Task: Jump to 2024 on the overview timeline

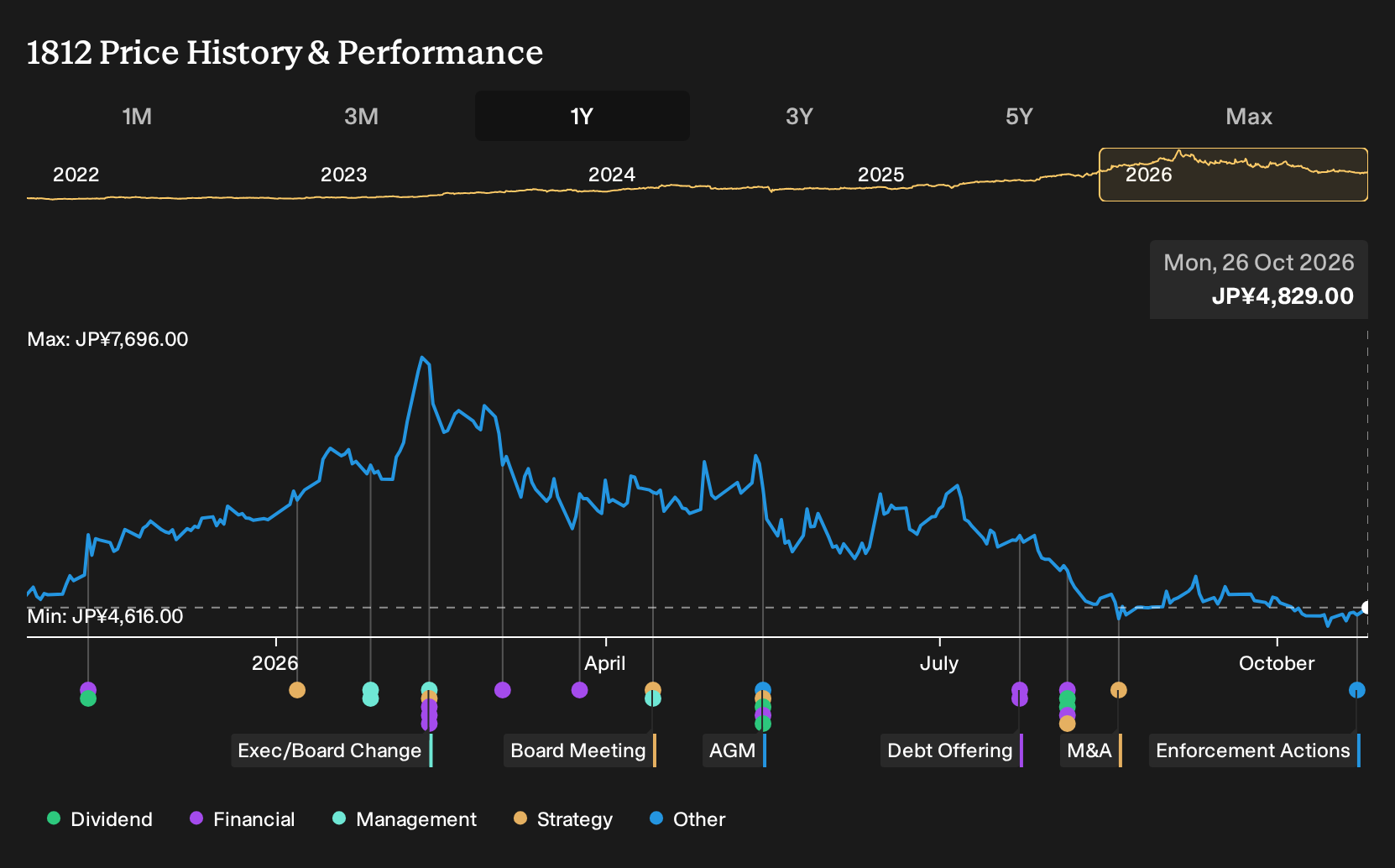Action: pyautogui.click(x=612, y=175)
